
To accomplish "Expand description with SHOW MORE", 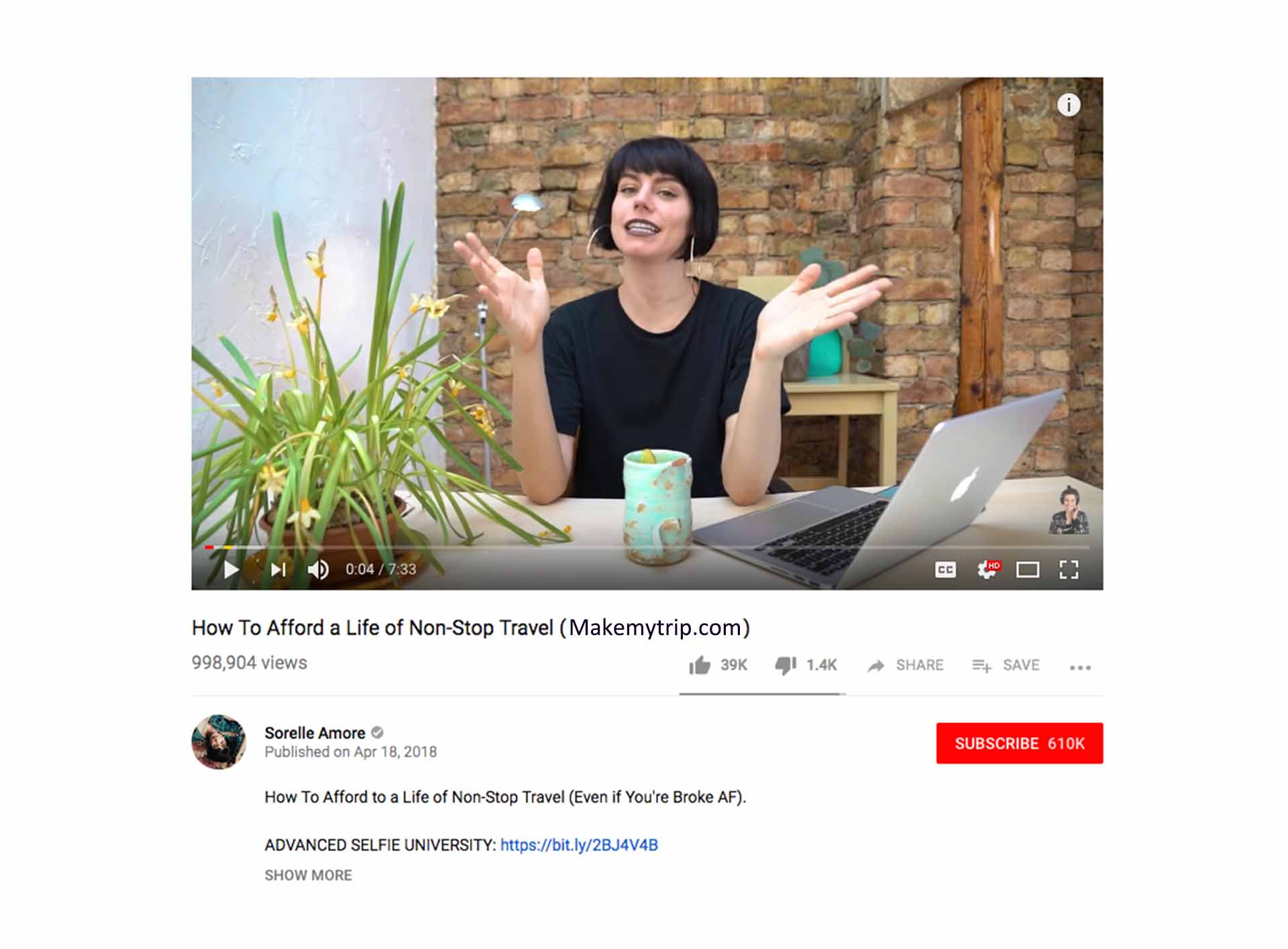I will click(x=308, y=875).
